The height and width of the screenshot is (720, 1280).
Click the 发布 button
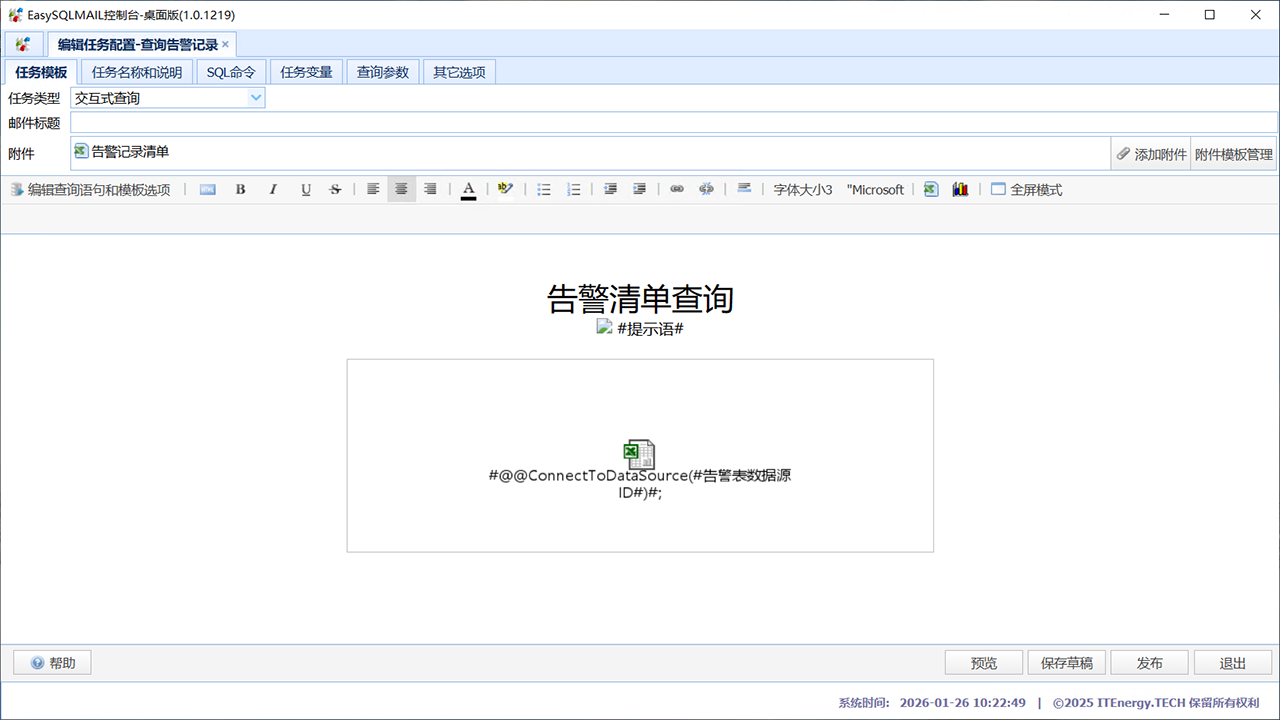pos(1150,663)
